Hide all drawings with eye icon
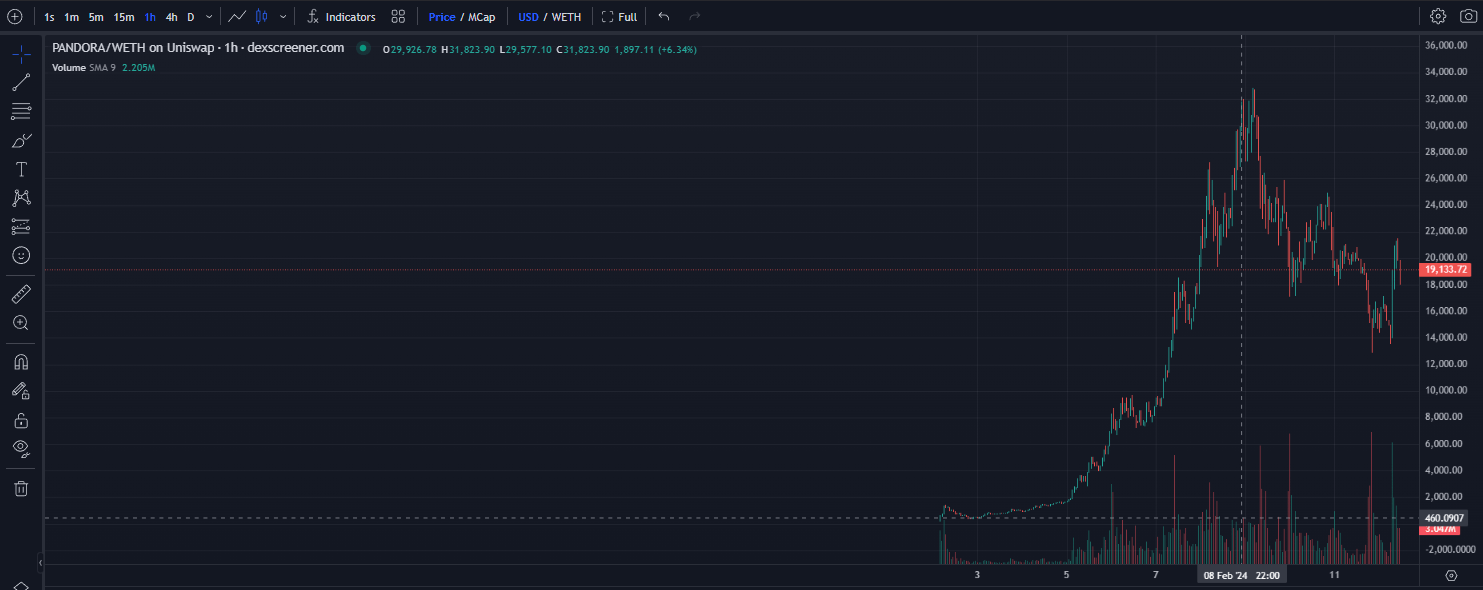Image resolution: width=1483 pixels, height=590 pixels. click(21, 449)
